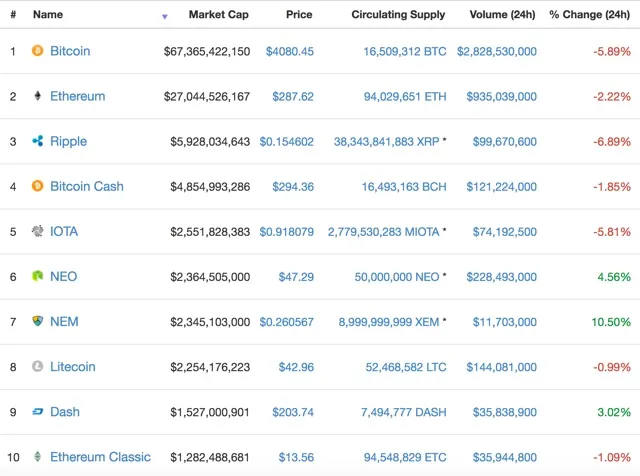This screenshot has width=640, height=476.
Task: Sort by the Name column header
Action: pyautogui.click(x=48, y=14)
